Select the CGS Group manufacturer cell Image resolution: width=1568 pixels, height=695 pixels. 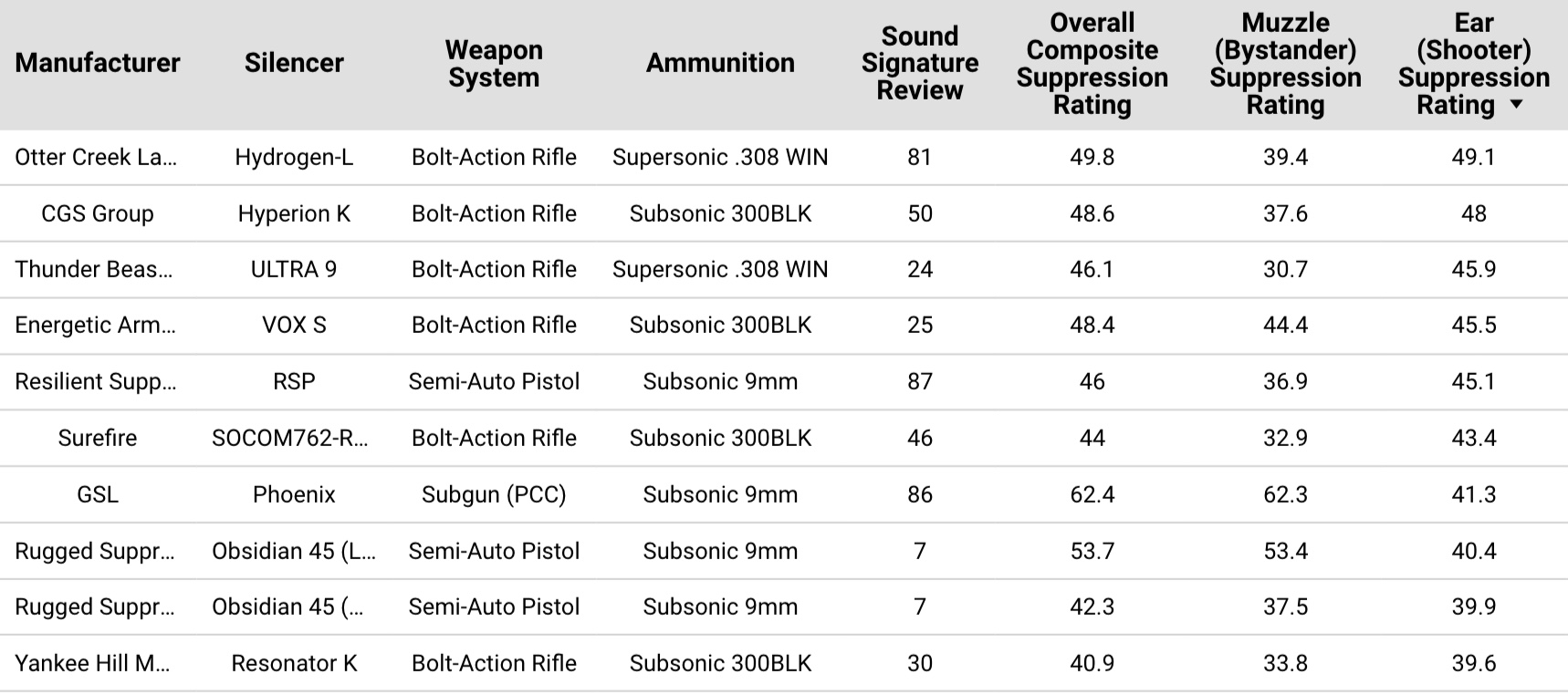click(98, 213)
